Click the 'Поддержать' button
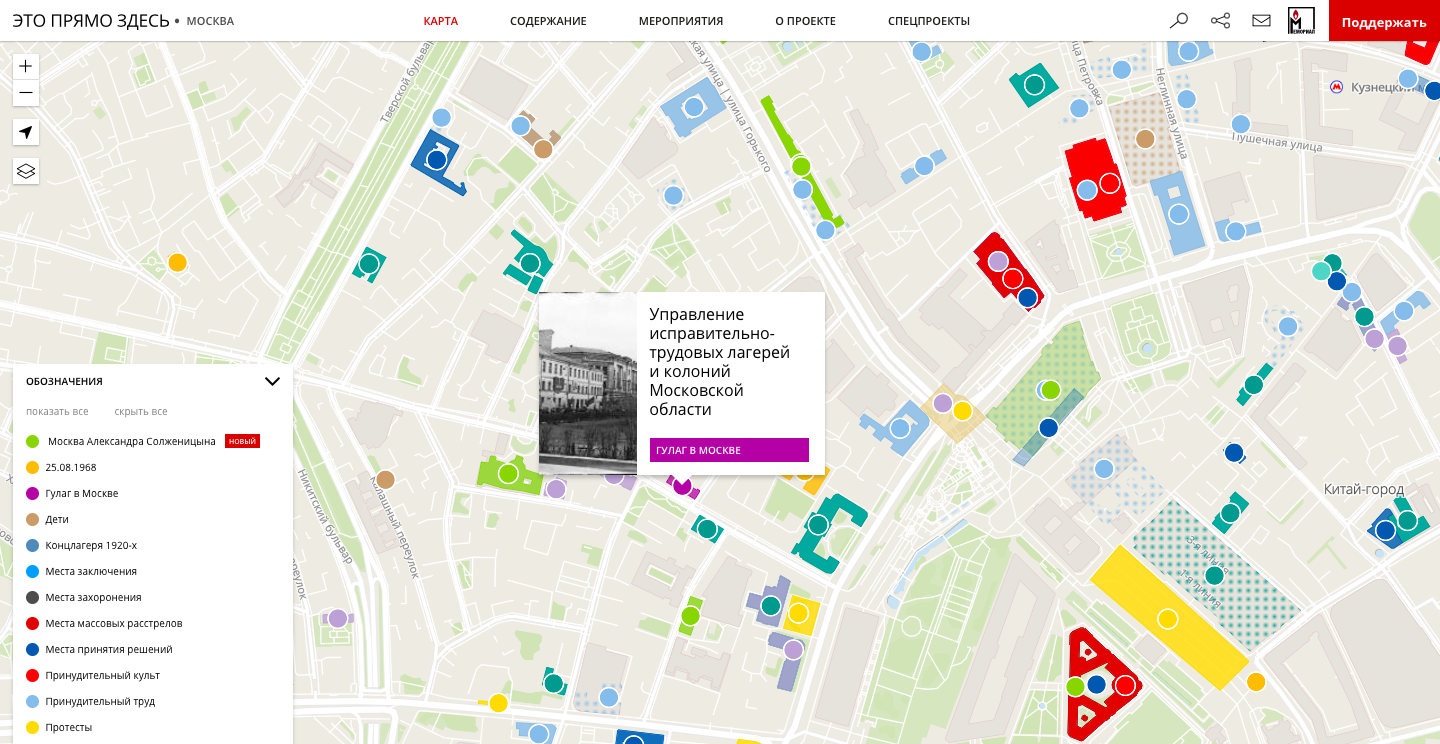Image resolution: width=1440 pixels, height=744 pixels. pyautogui.click(x=1384, y=22)
